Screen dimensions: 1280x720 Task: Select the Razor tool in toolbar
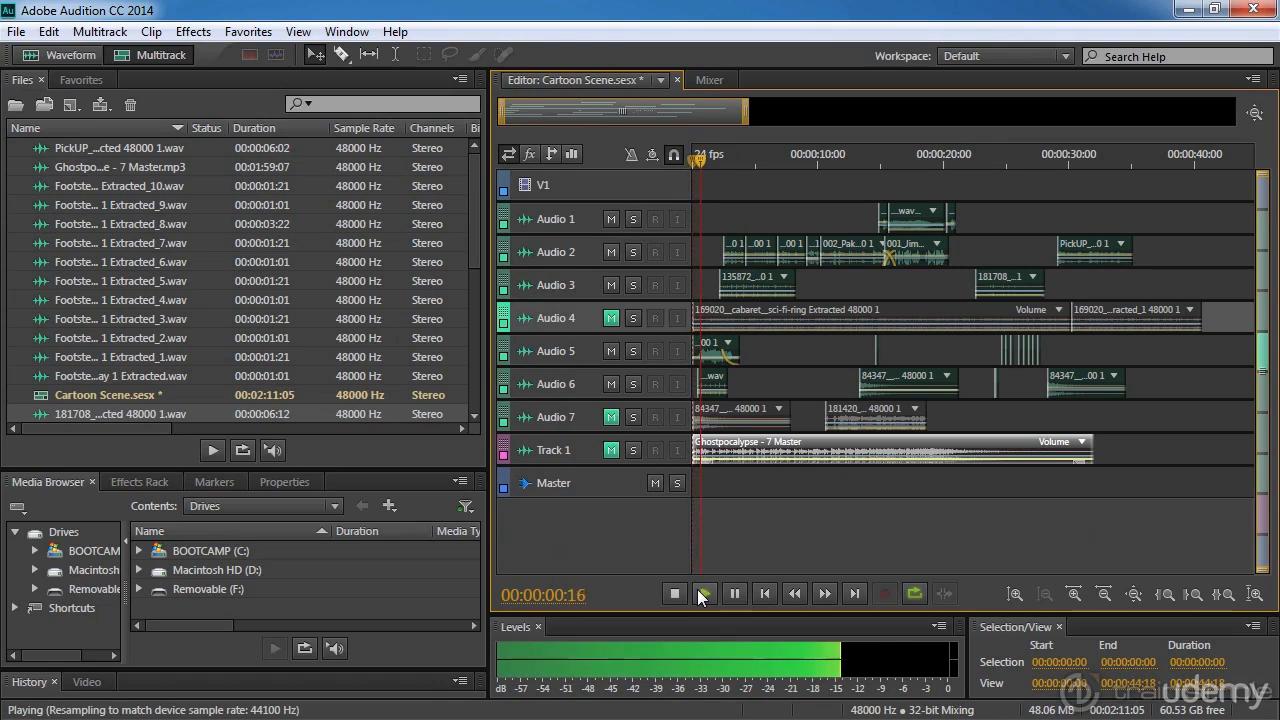coord(342,55)
